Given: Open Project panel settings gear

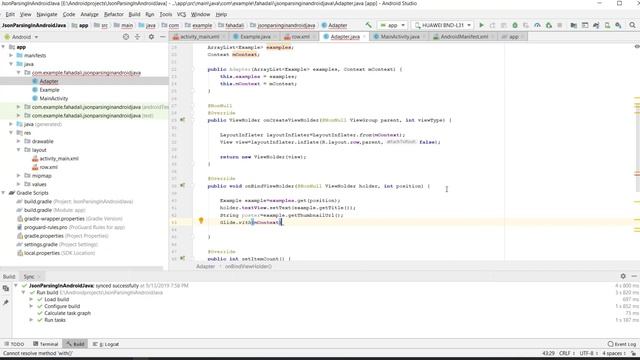Looking at the screenshot, I should click(151, 37).
